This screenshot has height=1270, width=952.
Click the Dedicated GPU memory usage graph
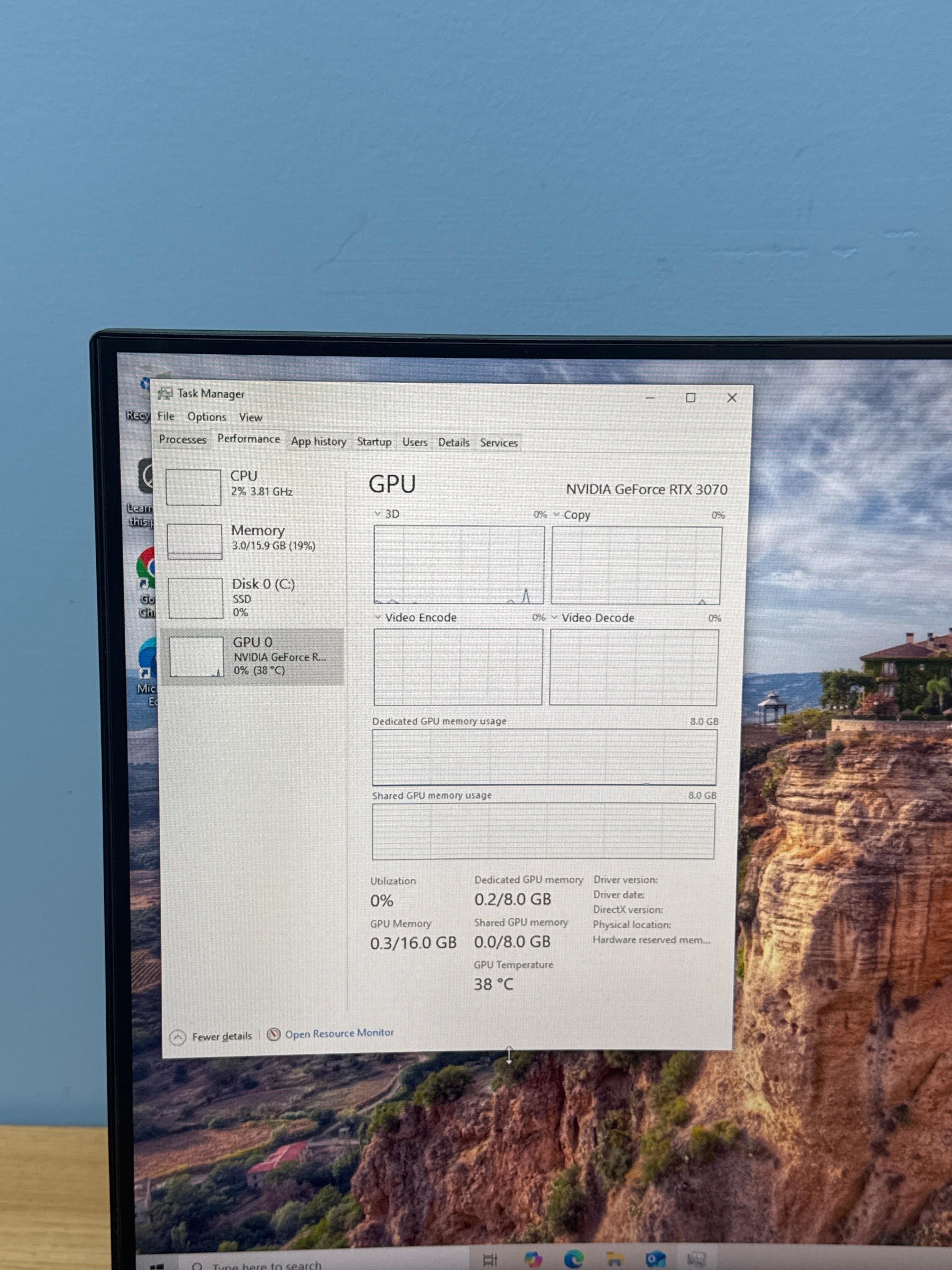pyautogui.click(x=544, y=757)
